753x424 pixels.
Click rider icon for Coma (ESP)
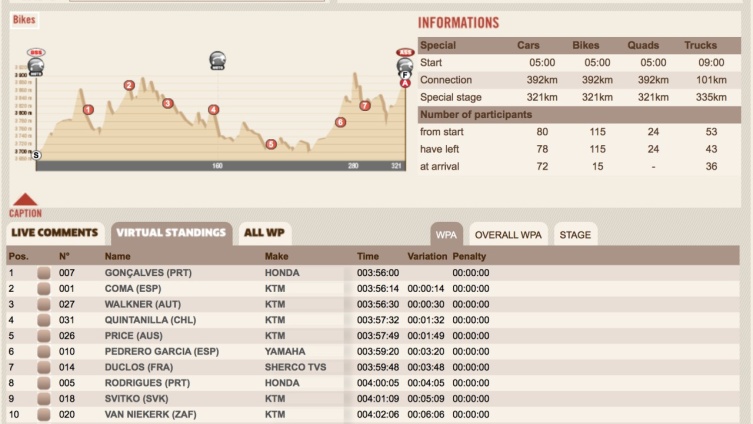pyautogui.click(x=44, y=289)
